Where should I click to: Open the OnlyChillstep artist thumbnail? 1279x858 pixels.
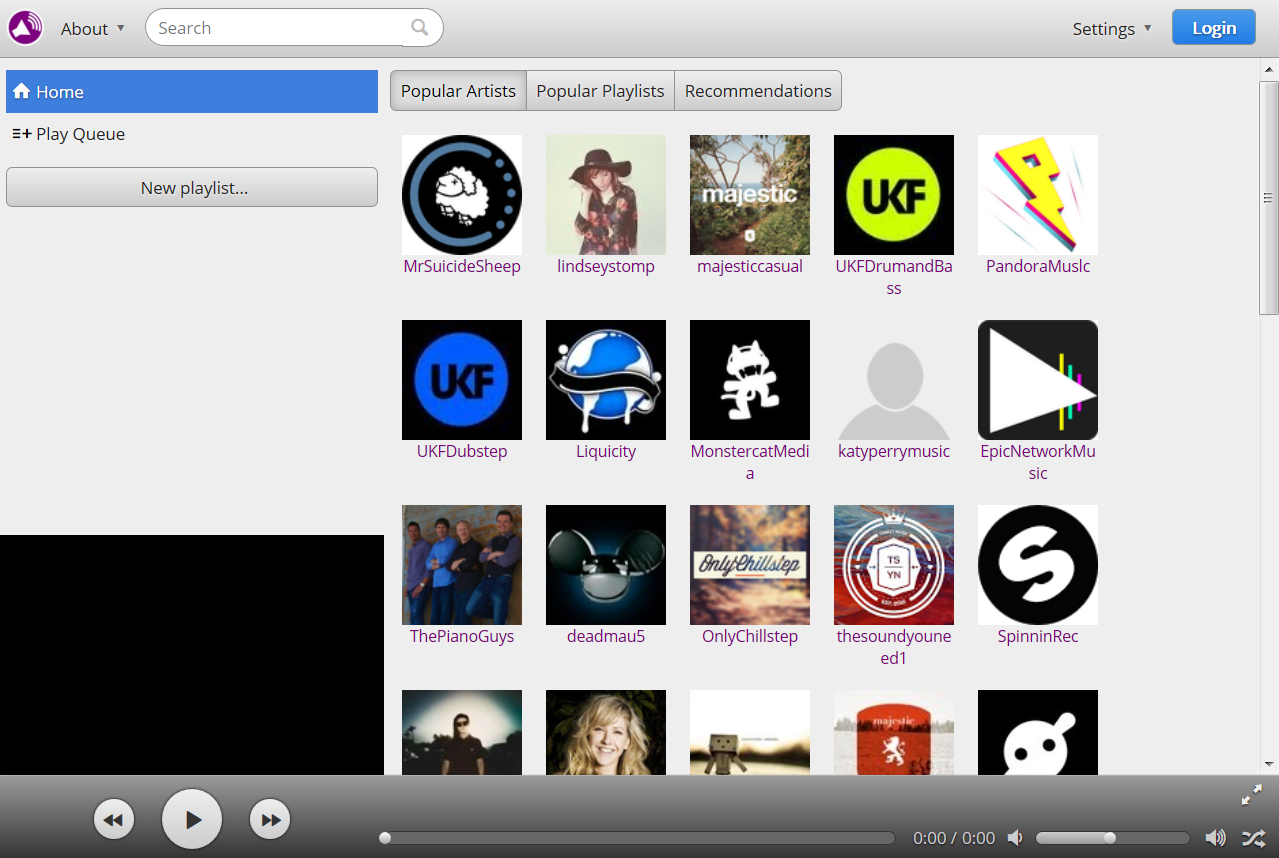point(750,565)
